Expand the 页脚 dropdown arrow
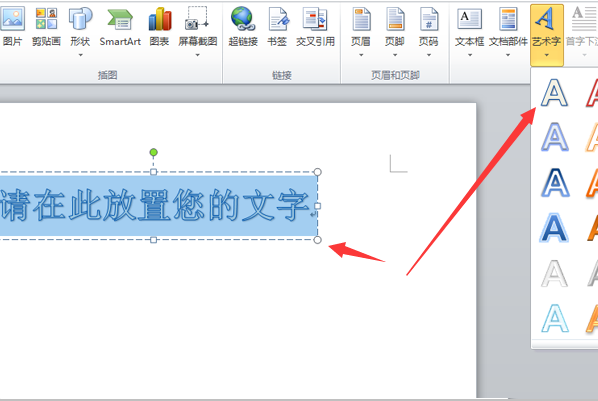The height and width of the screenshot is (401, 598). pos(395,55)
